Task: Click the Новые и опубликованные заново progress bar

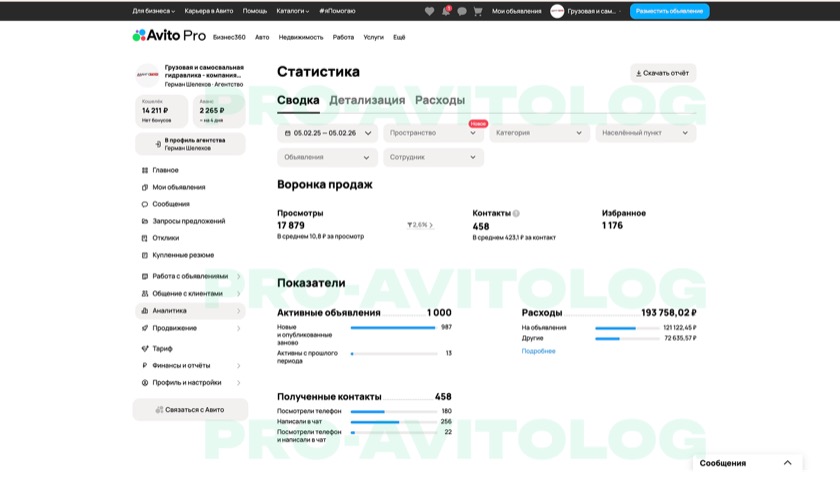Action: pos(393,327)
